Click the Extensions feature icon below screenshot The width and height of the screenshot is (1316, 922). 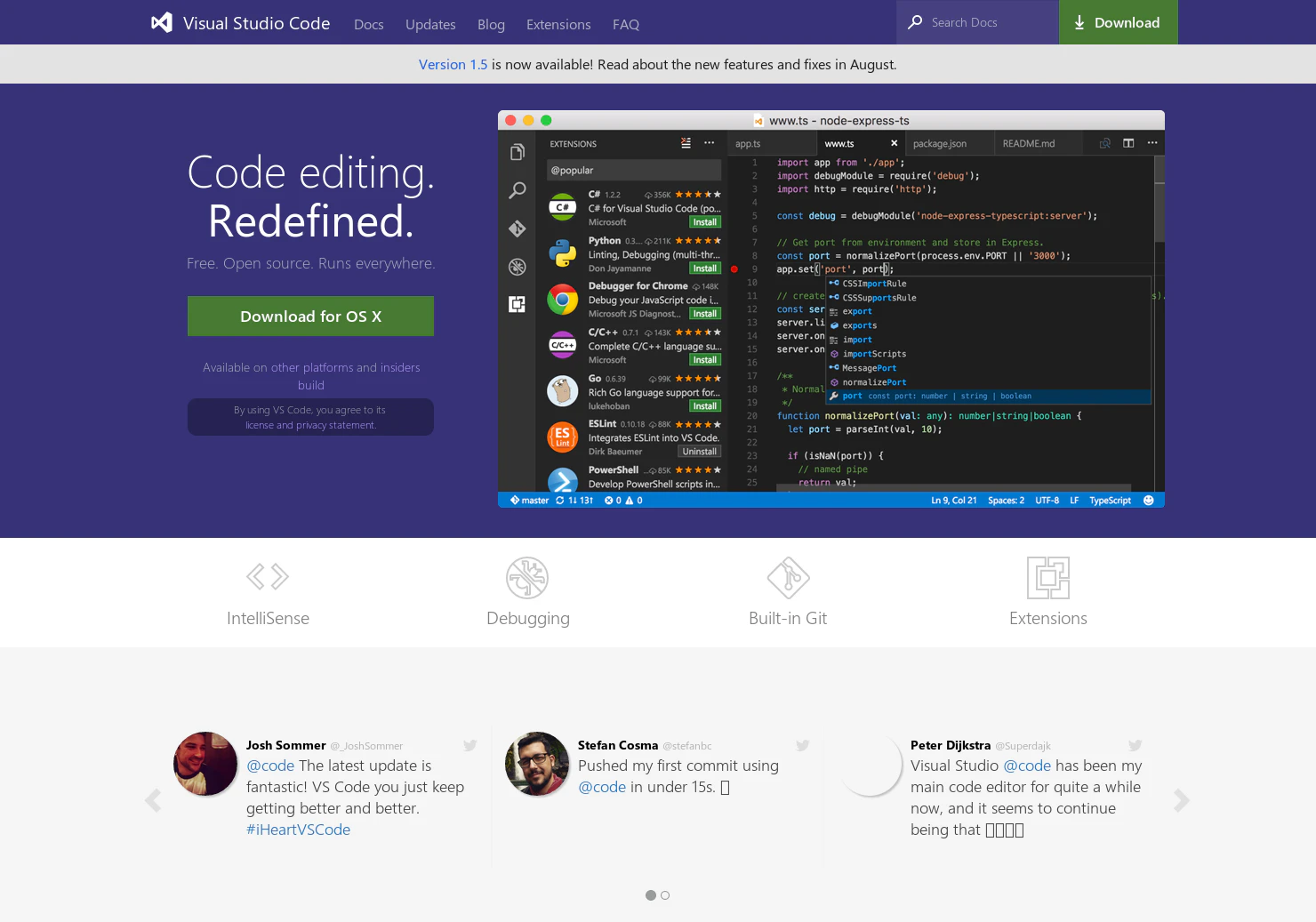point(1048,578)
